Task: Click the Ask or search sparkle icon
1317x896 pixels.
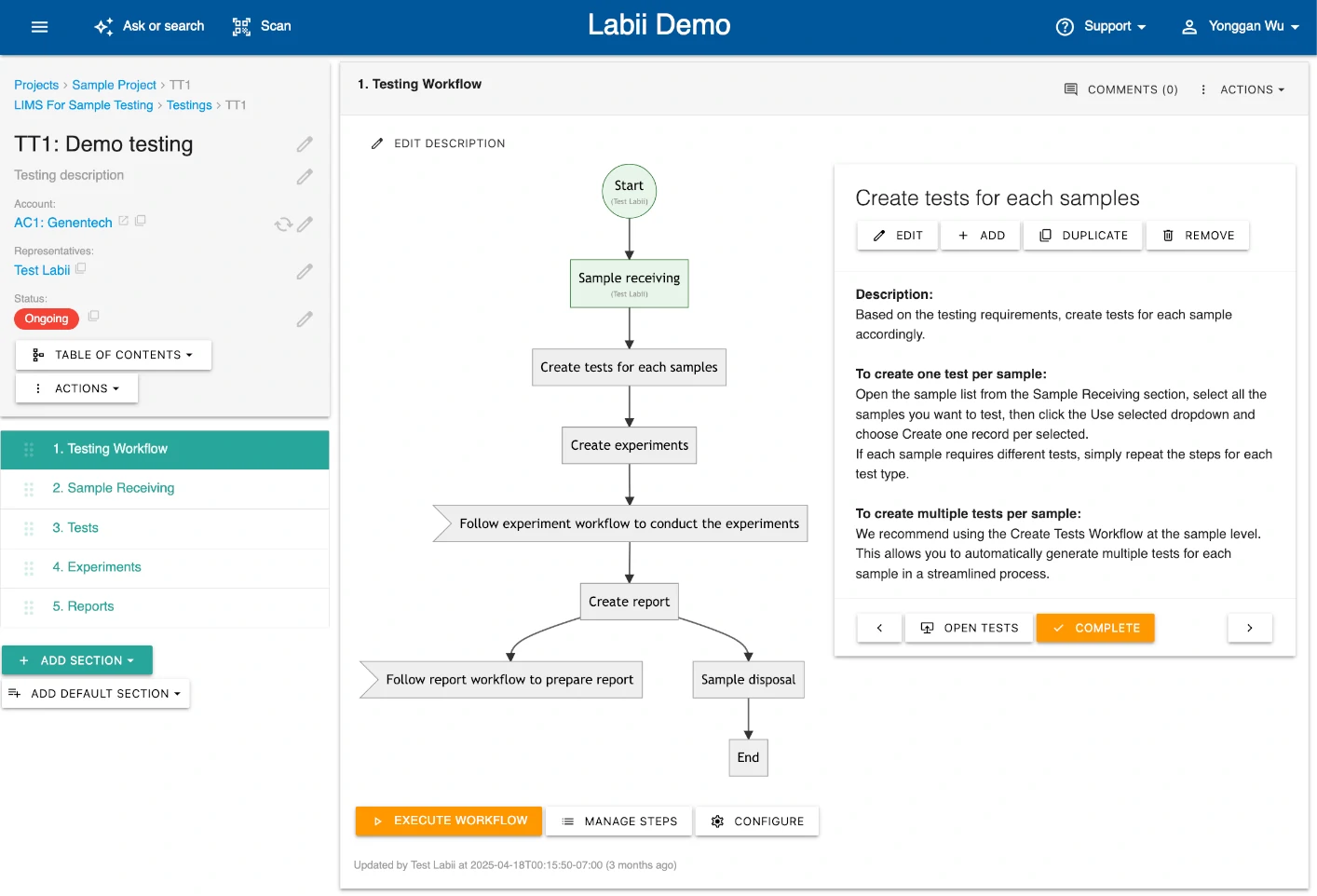Action: point(102,26)
